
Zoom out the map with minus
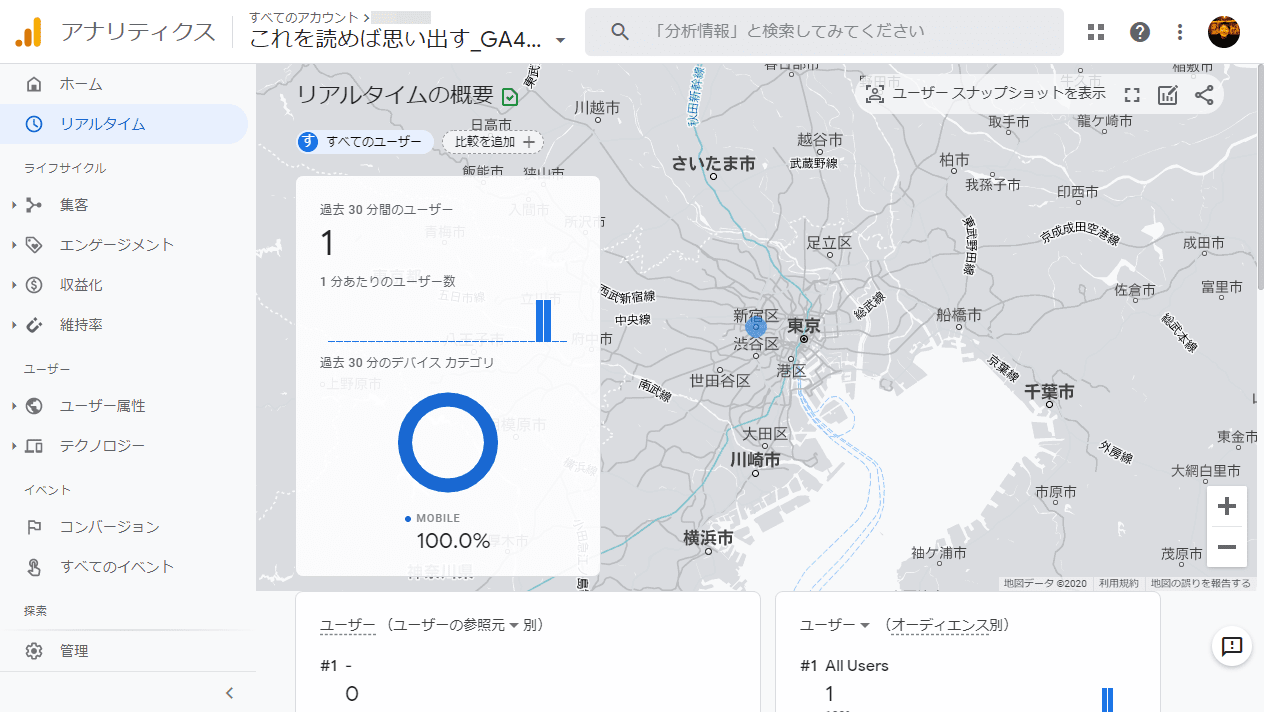tap(1227, 547)
